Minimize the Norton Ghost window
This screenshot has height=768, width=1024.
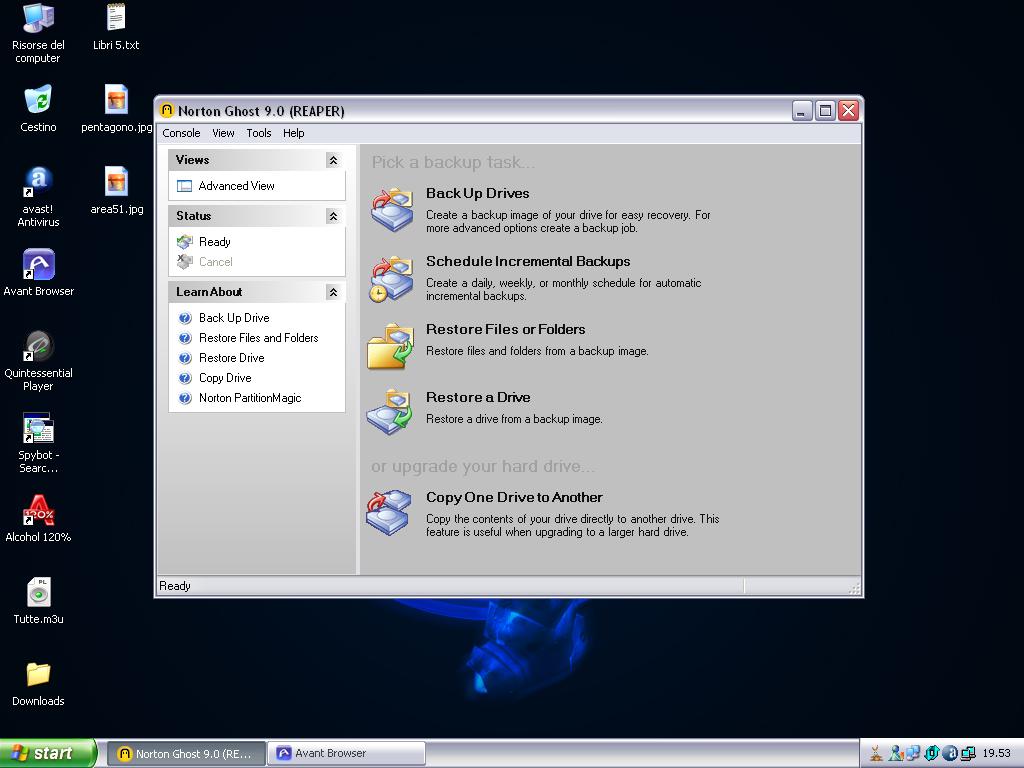pyautogui.click(x=803, y=111)
